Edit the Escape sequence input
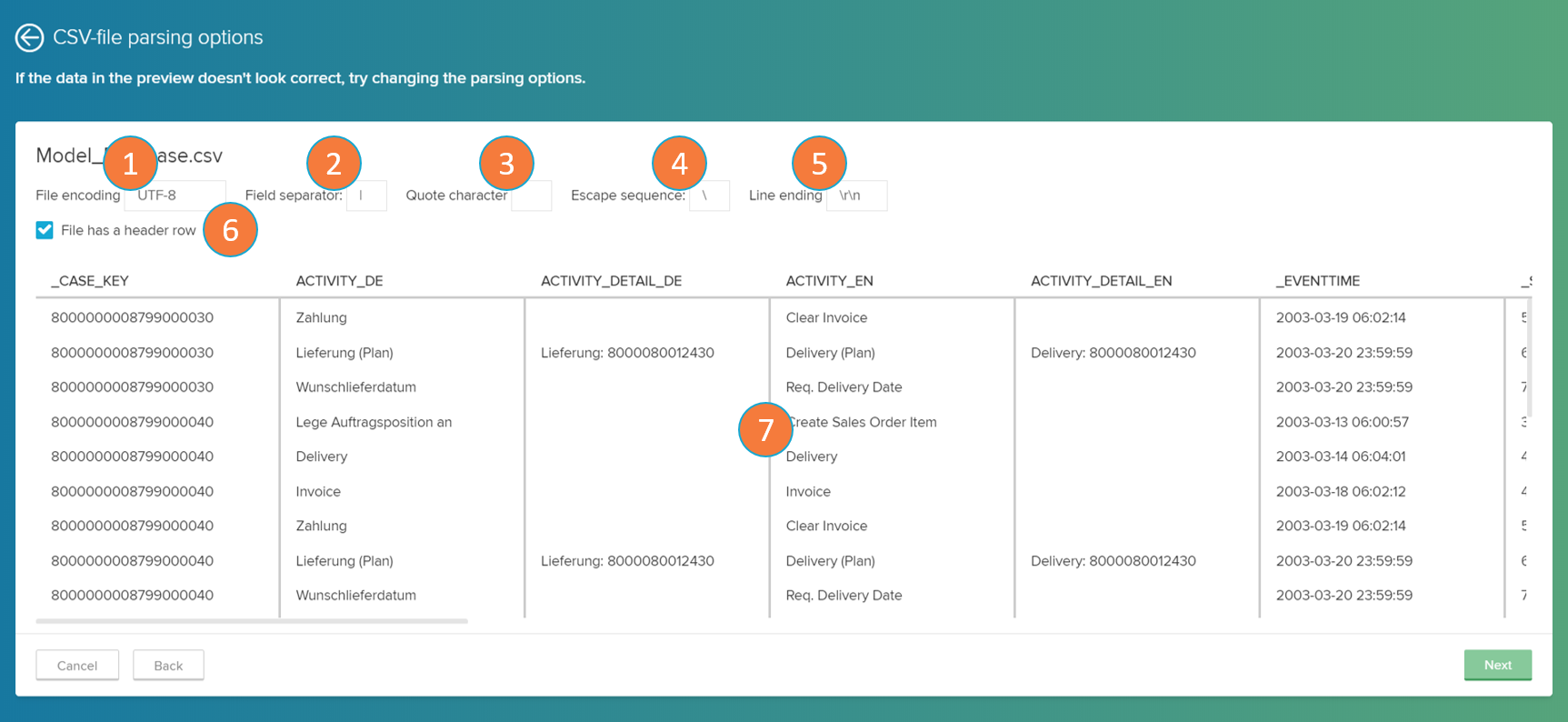 tap(709, 196)
